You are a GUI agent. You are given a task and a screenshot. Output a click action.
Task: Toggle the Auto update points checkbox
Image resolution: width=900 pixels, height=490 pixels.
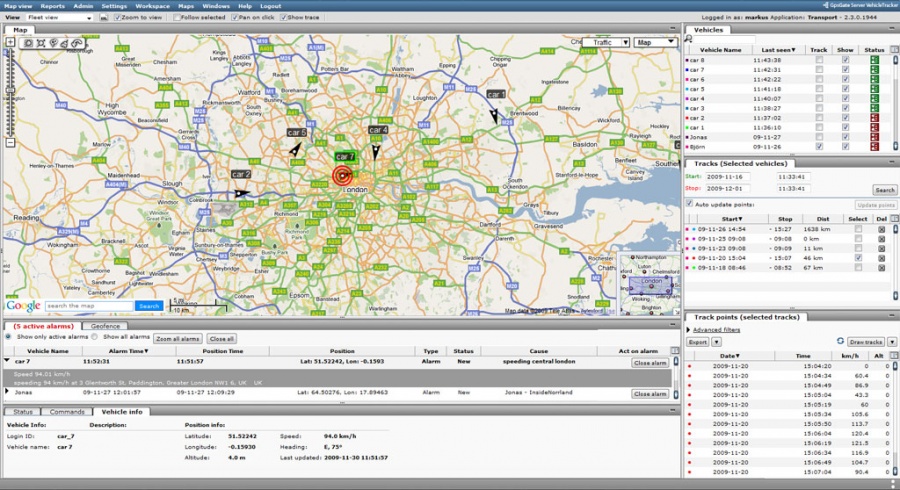689,204
